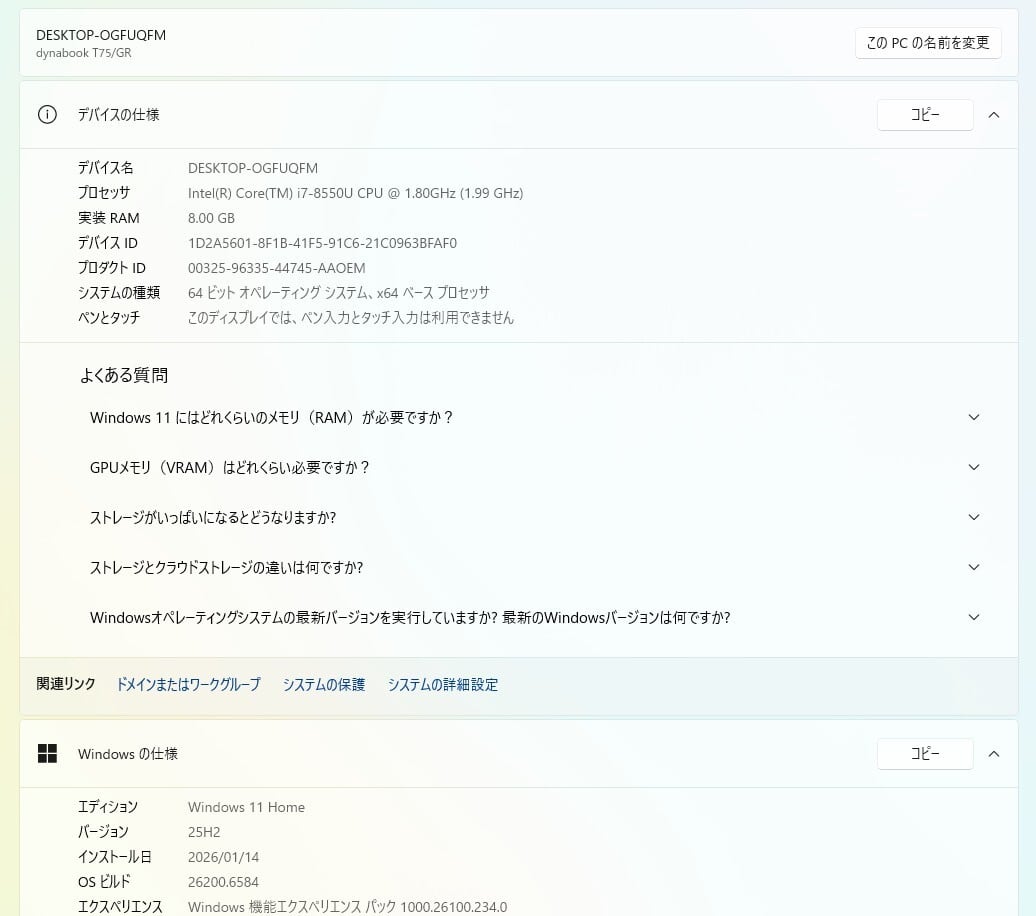
Task: Collapse the デバイスの仕様 section with its chevron
Action: pos(993,115)
